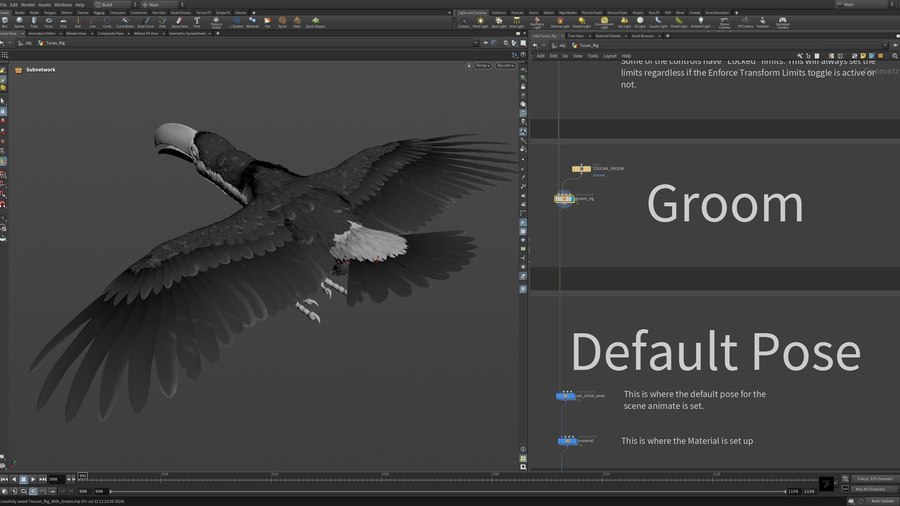Image resolution: width=900 pixels, height=506 pixels.
Task: Select the Tube shelf tool
Action: 34,22
